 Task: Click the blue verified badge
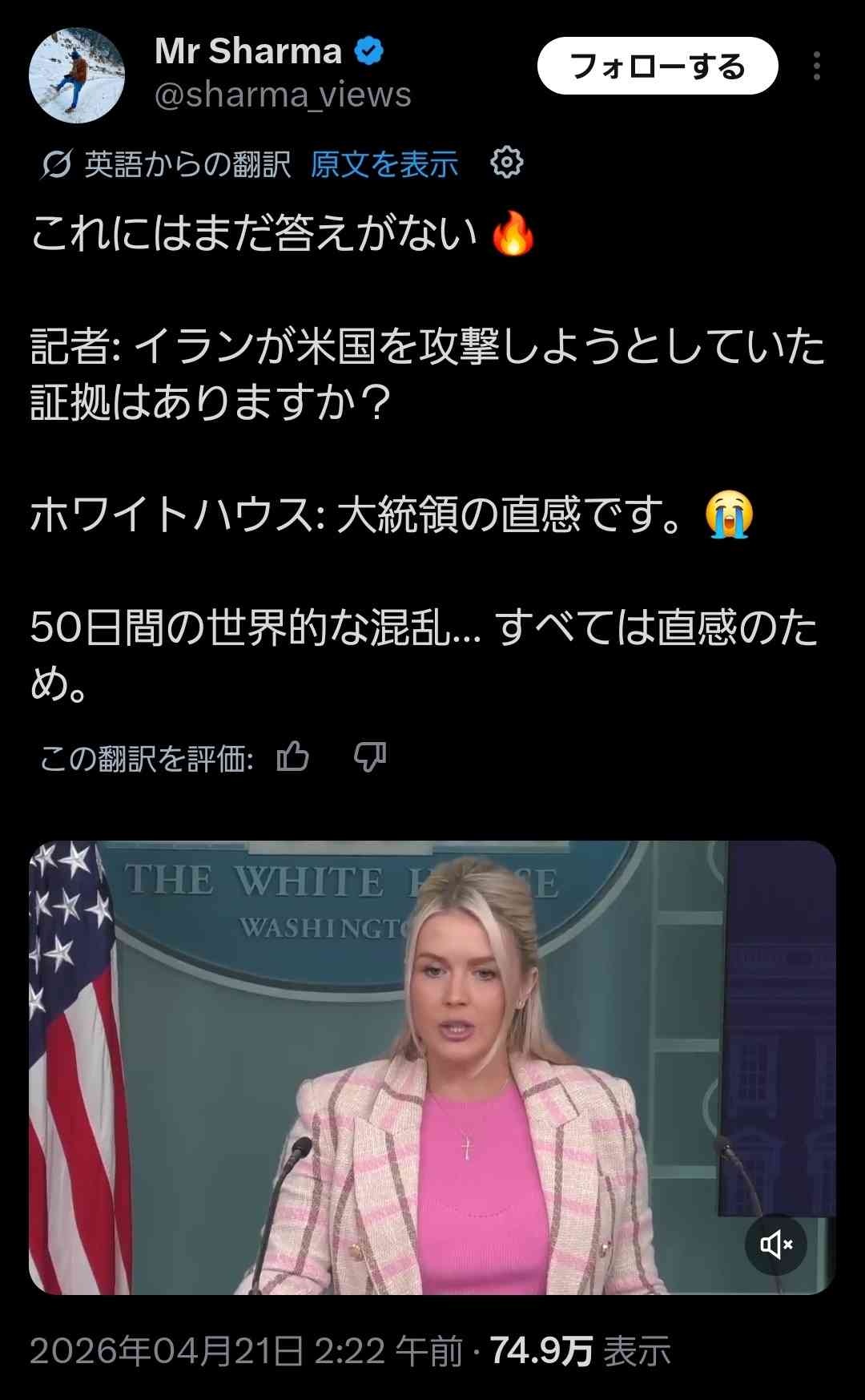(x=368, y=51)
